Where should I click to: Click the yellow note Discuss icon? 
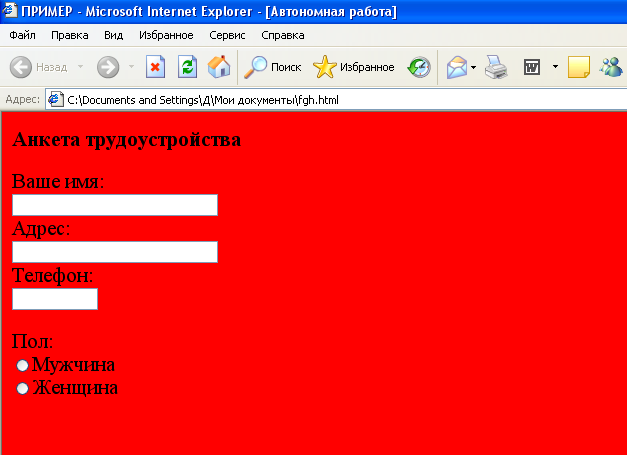(x=579, y=67)
